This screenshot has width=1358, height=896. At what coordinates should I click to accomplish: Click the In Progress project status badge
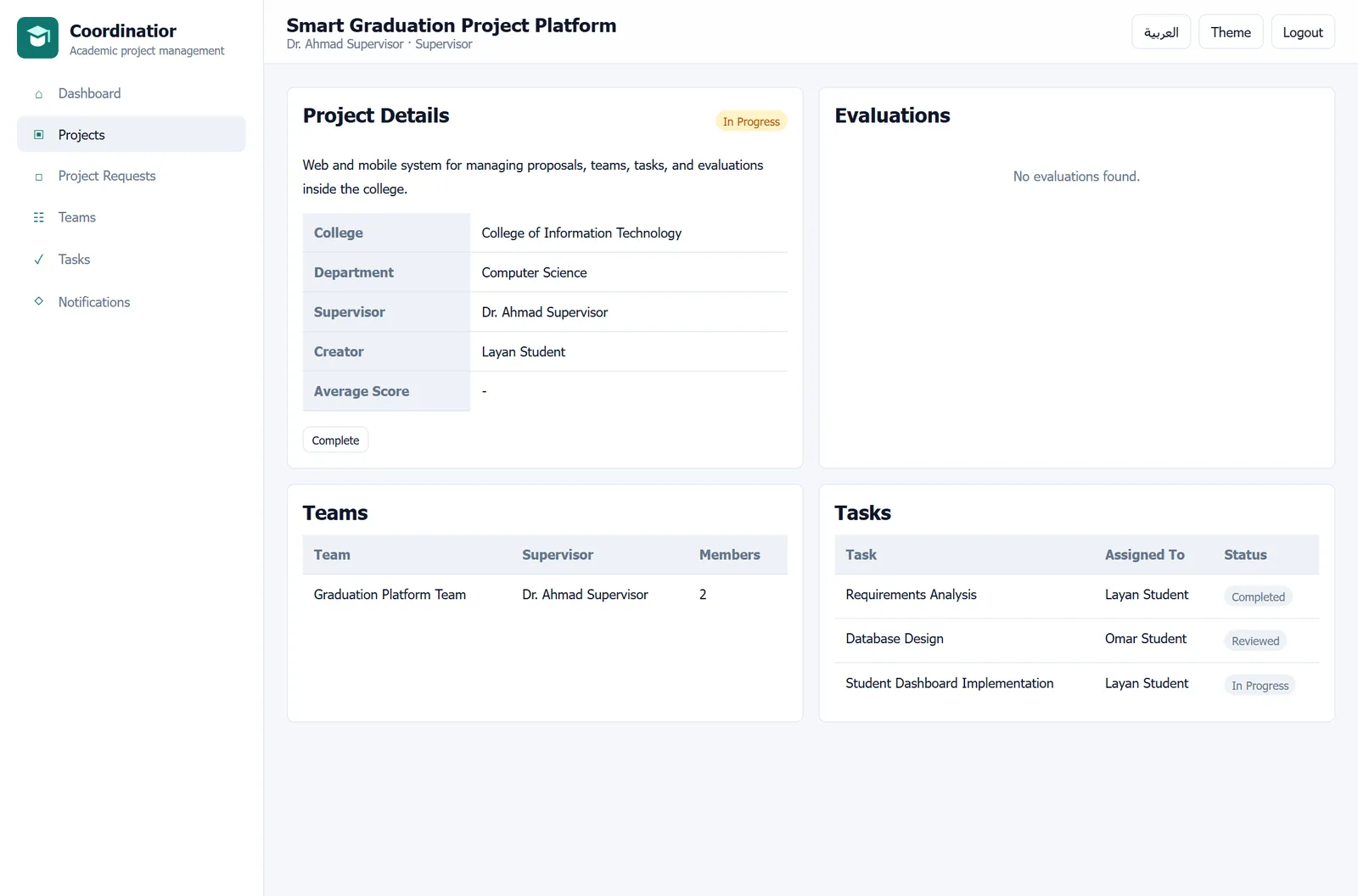[x=751, y=121]
